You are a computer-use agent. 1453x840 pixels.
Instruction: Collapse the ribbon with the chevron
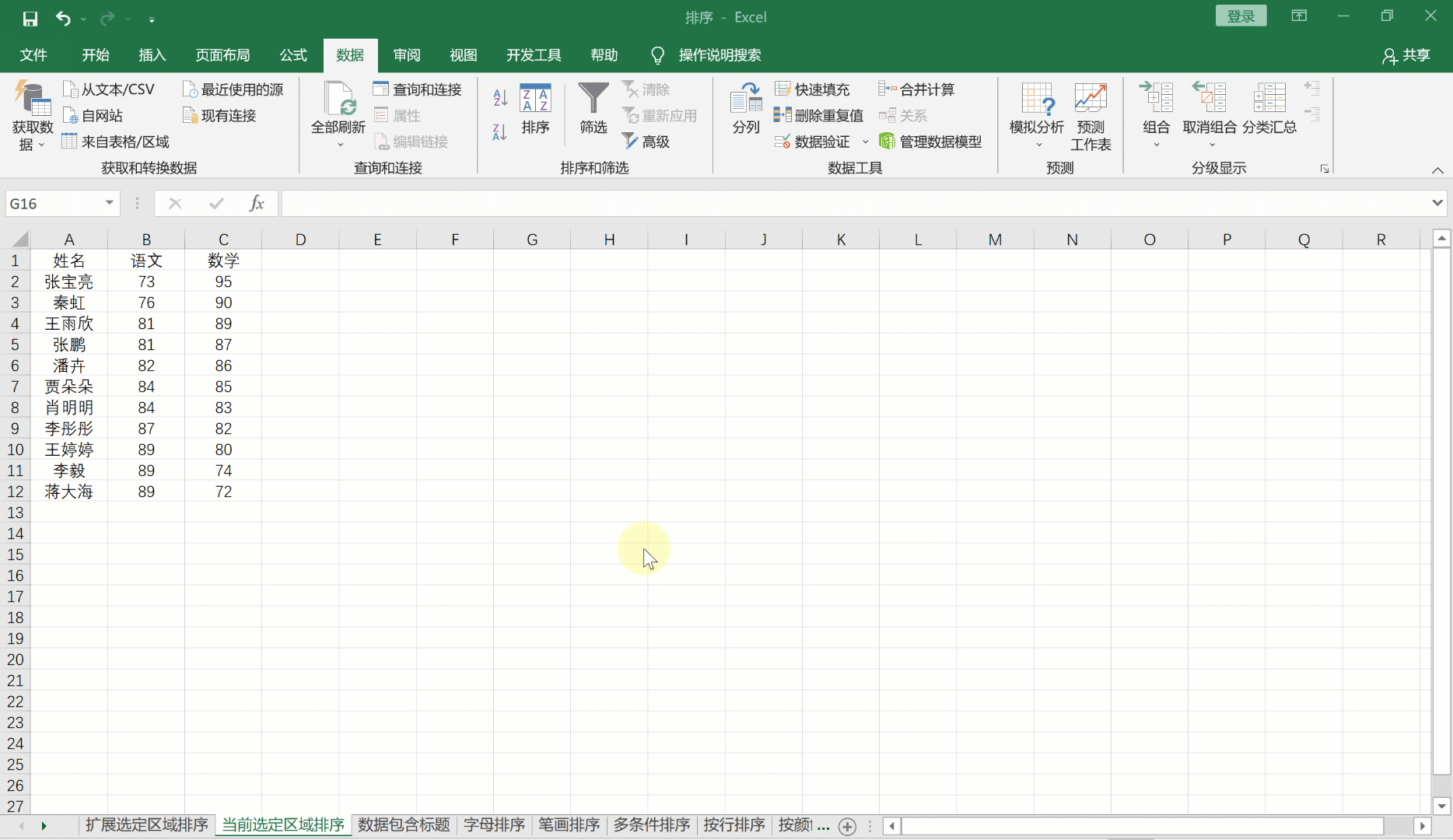(x=1437, y=170)
